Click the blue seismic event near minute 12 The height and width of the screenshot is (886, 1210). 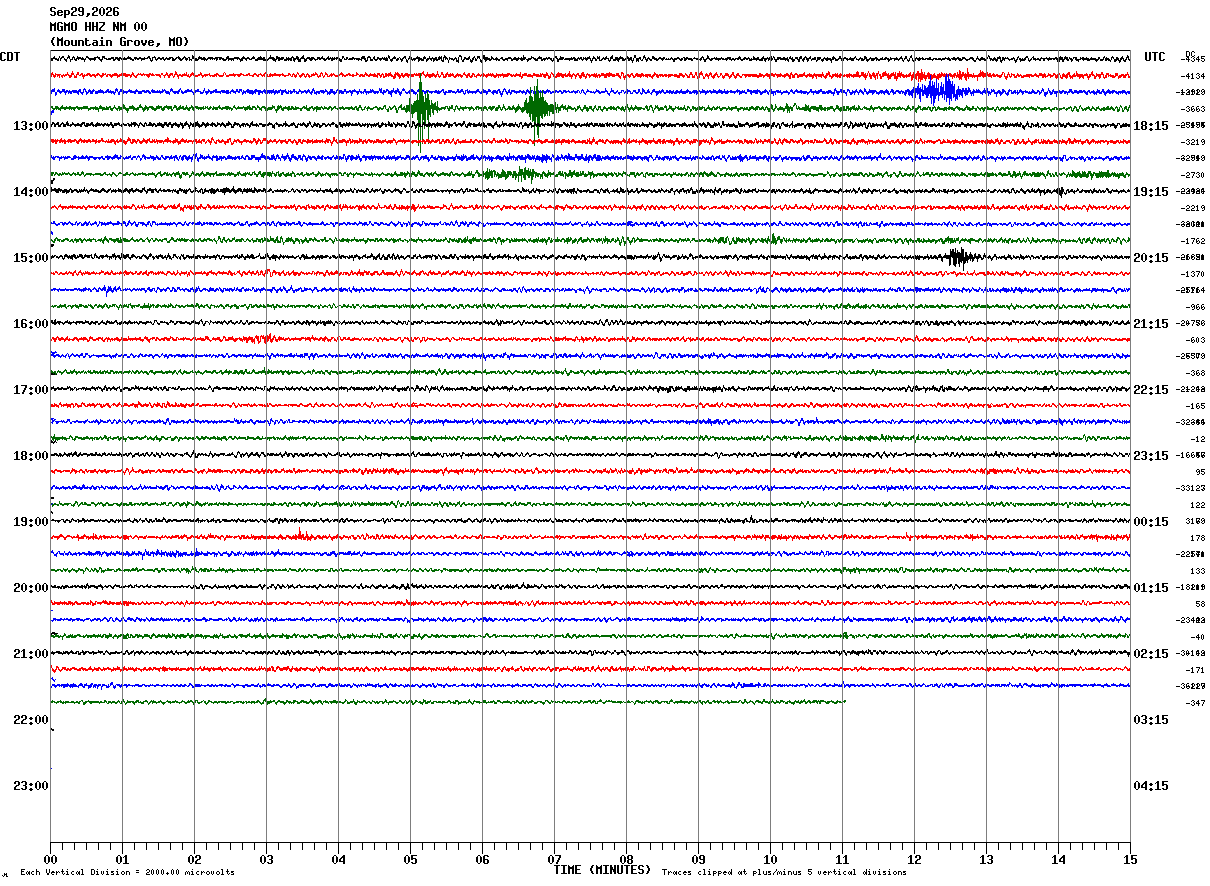938,91
